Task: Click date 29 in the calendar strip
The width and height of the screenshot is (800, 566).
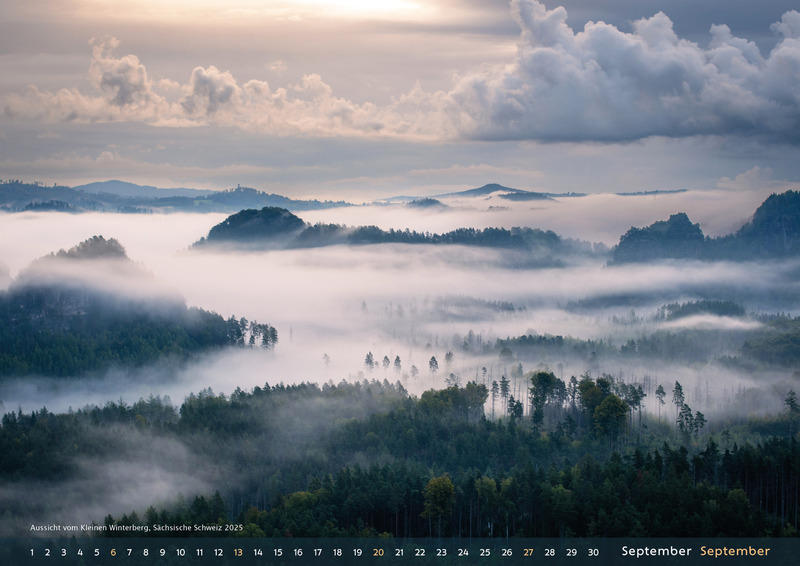Action: tap(571, 552)
